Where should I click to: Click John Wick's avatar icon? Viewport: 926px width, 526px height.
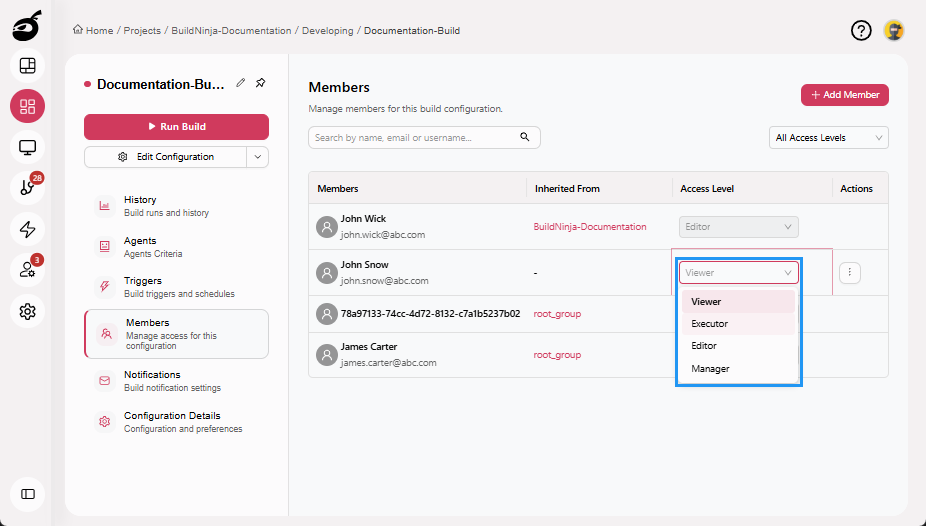pos(327,227)
